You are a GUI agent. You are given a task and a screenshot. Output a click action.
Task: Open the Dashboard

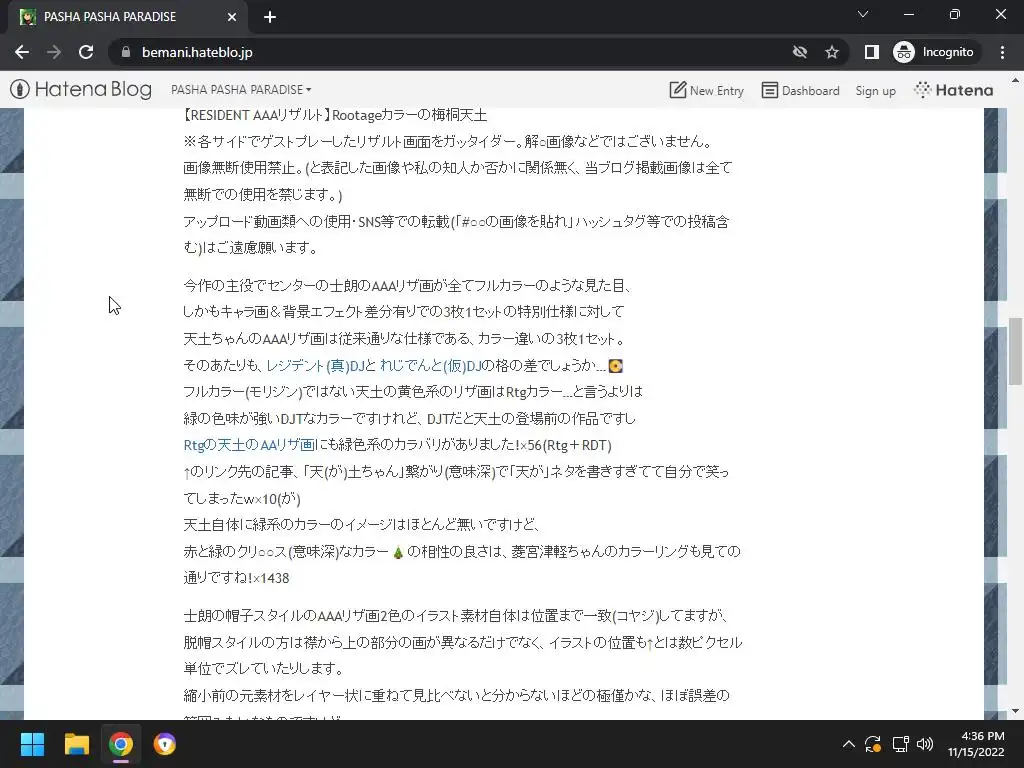click(x=801, y=90)
